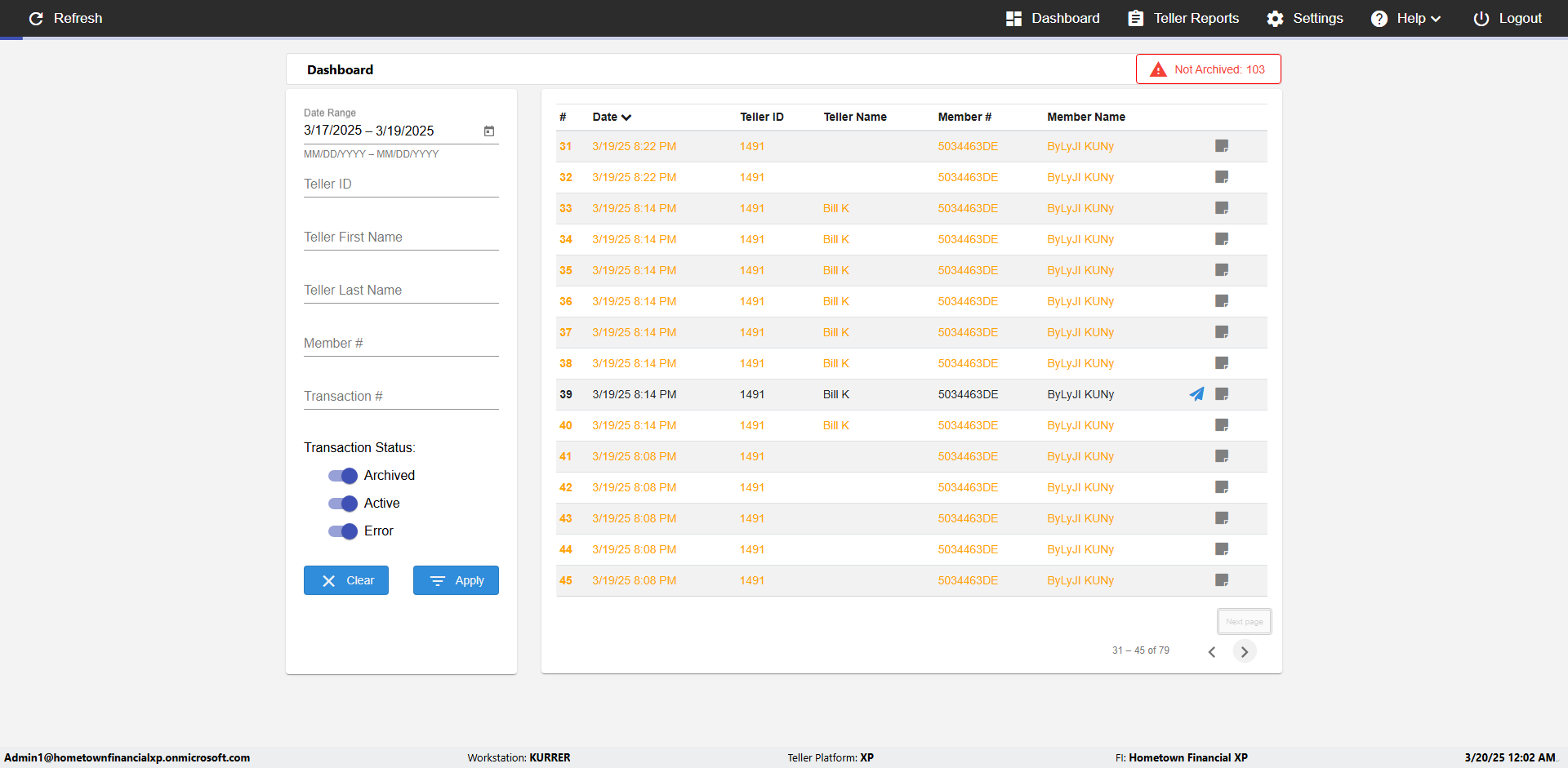The width and height of the screenshot is (1568, 768).
Task: Turn off the Active status toggle
Action: [x=343, y=504]
